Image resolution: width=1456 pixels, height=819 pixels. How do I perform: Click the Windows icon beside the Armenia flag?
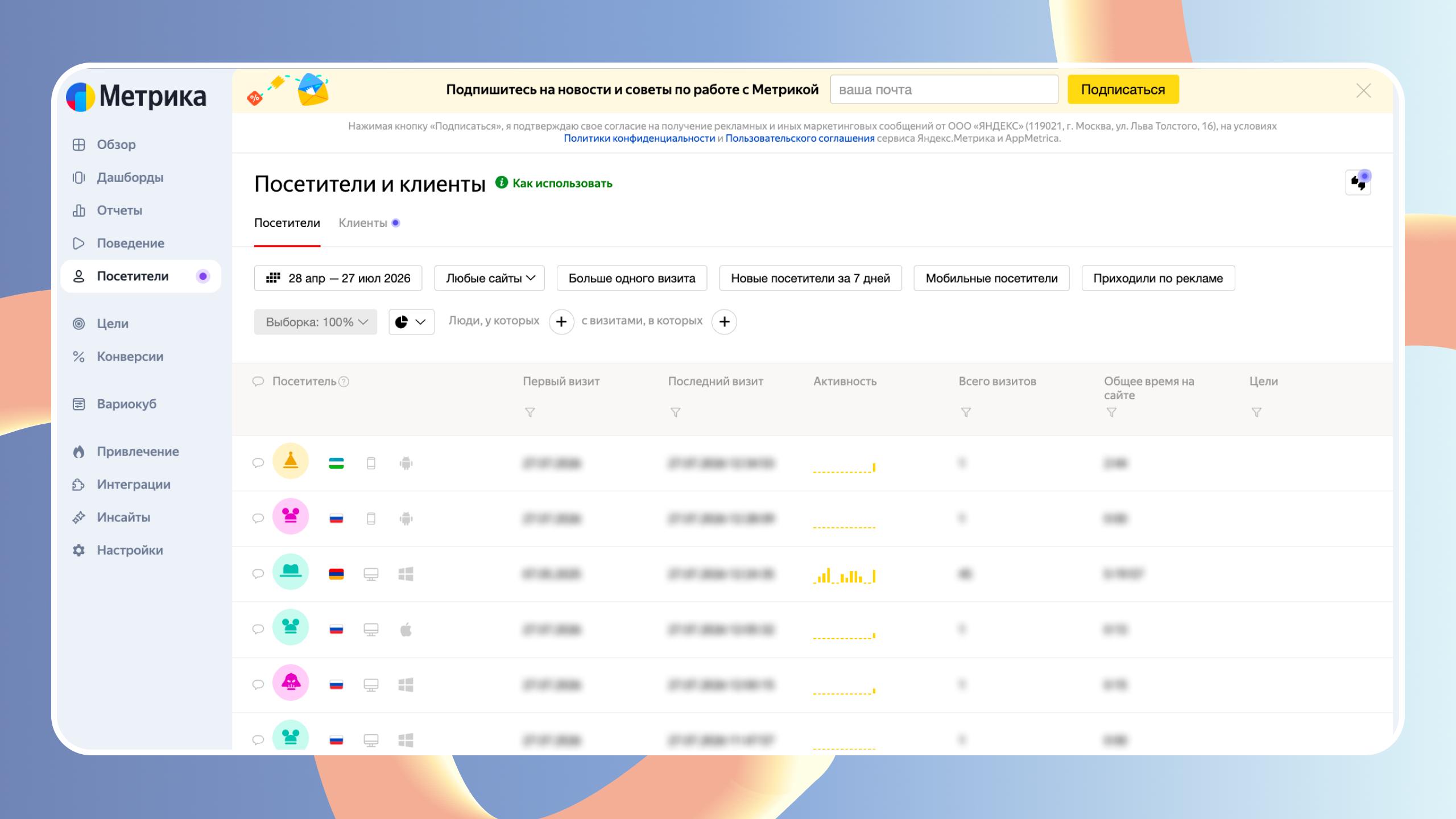[406, 574]
